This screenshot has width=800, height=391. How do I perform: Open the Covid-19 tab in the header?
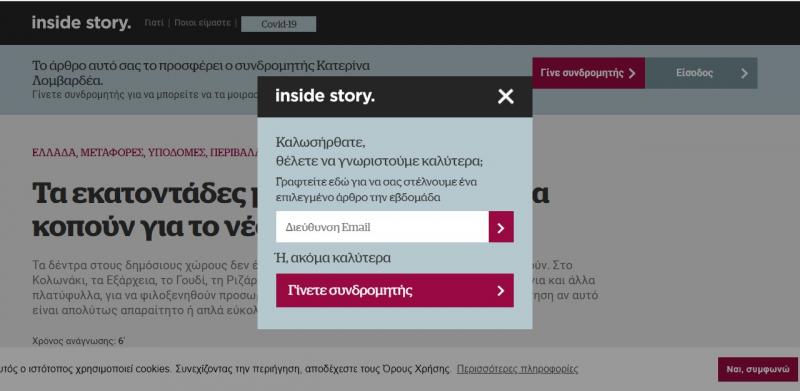click(279, 24)
